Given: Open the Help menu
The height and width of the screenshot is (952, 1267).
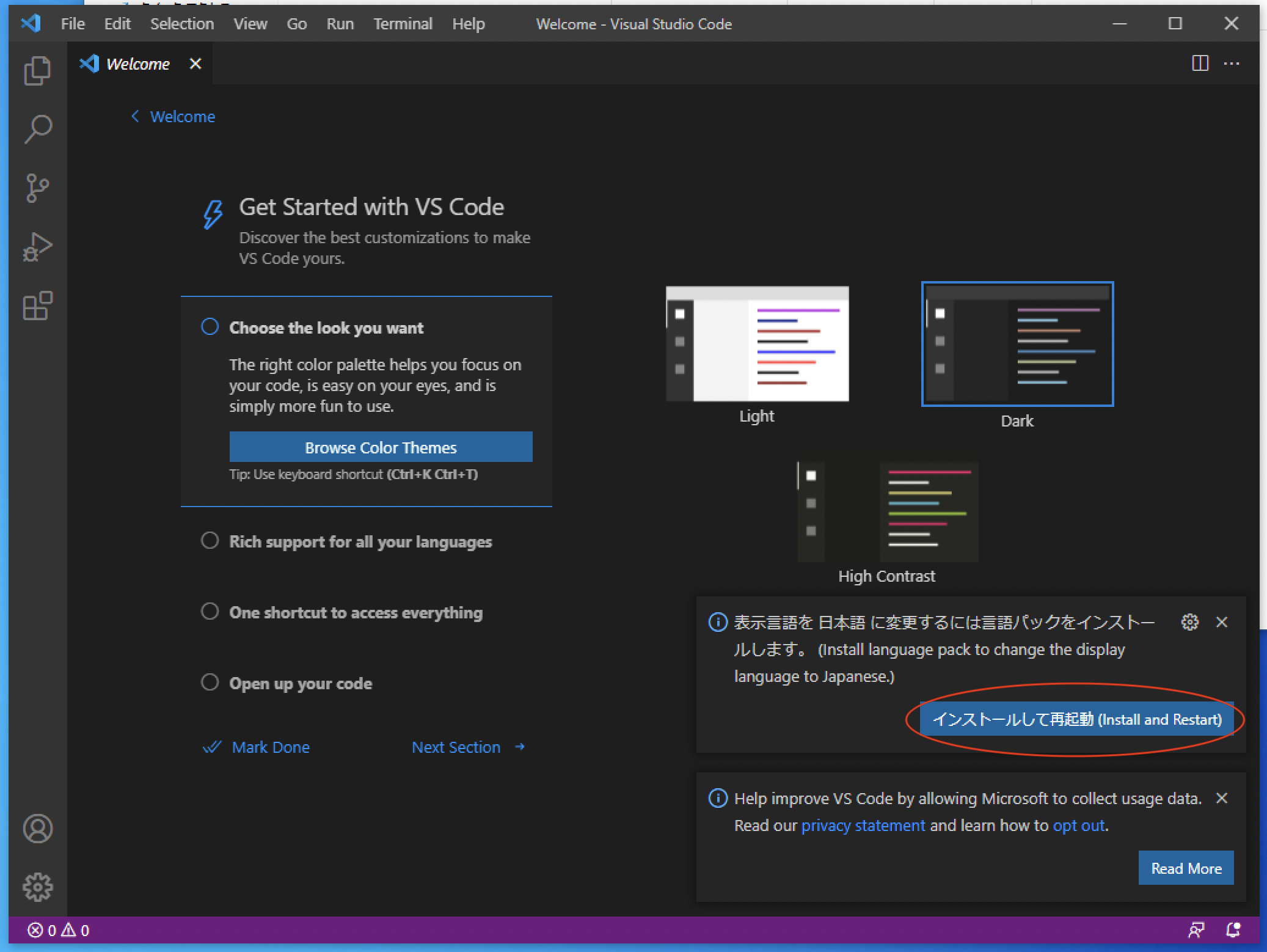Looking at the screenshot, I should click(469, 24).
